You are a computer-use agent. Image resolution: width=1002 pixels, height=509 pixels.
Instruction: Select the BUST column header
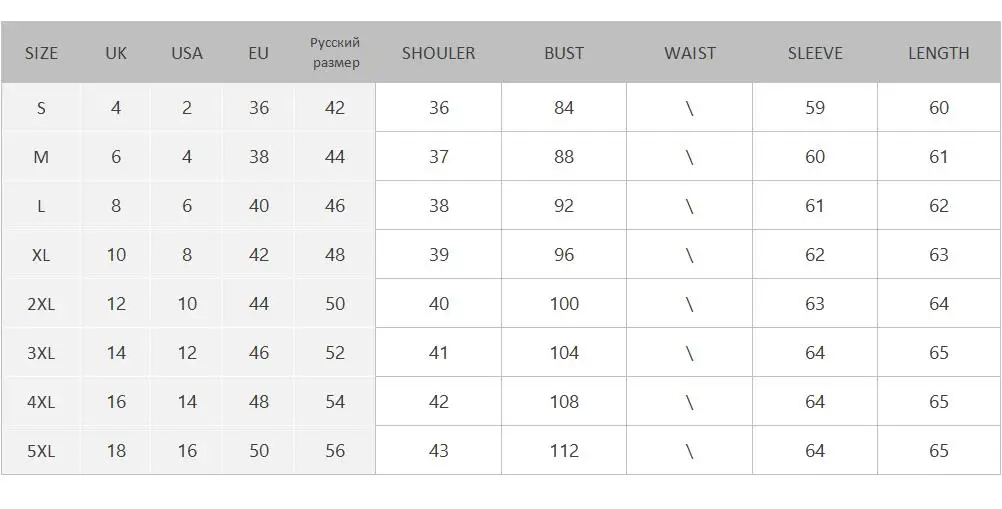(x=564, y=53)
